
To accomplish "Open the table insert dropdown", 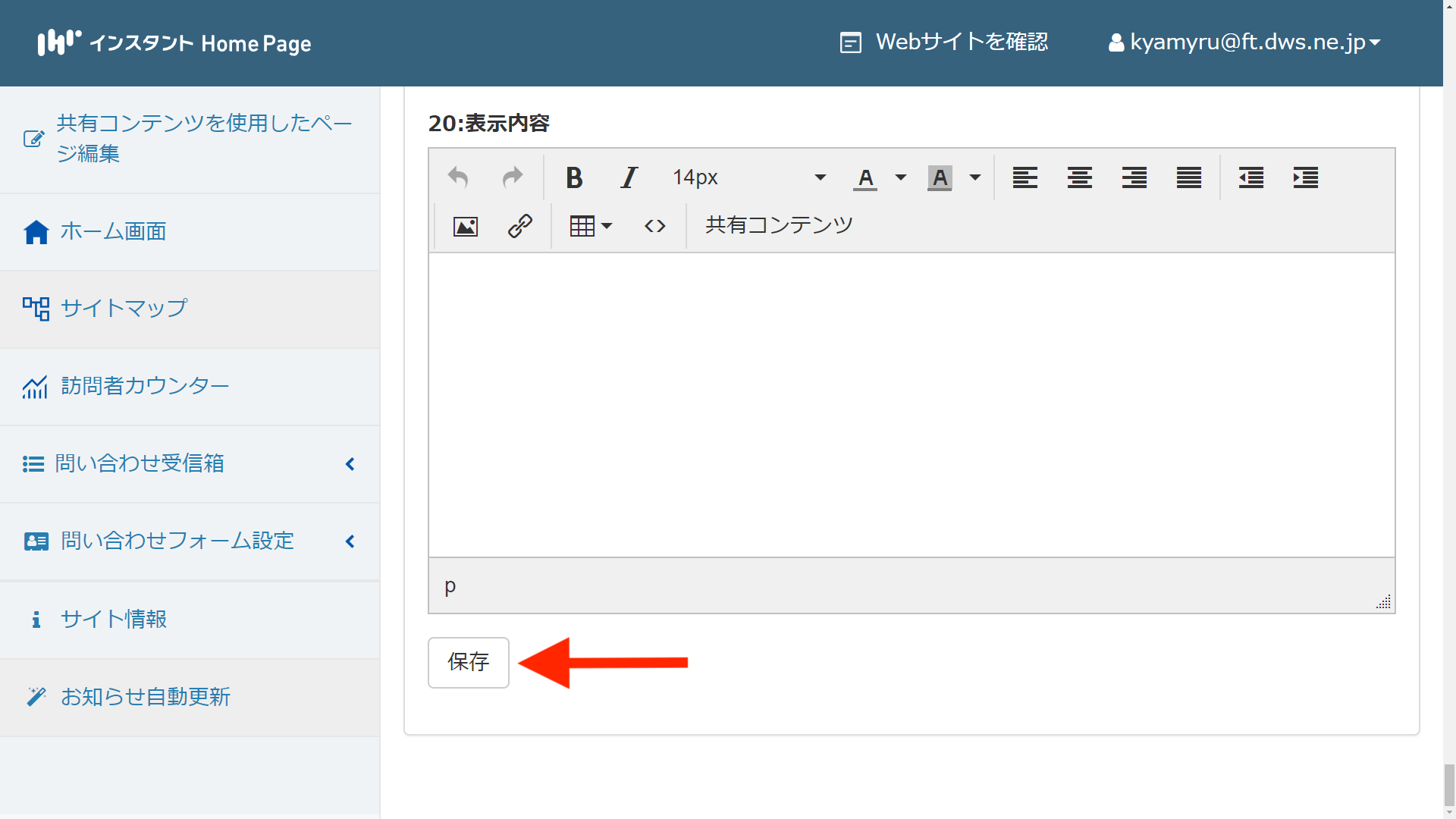I will click(591, 226).
